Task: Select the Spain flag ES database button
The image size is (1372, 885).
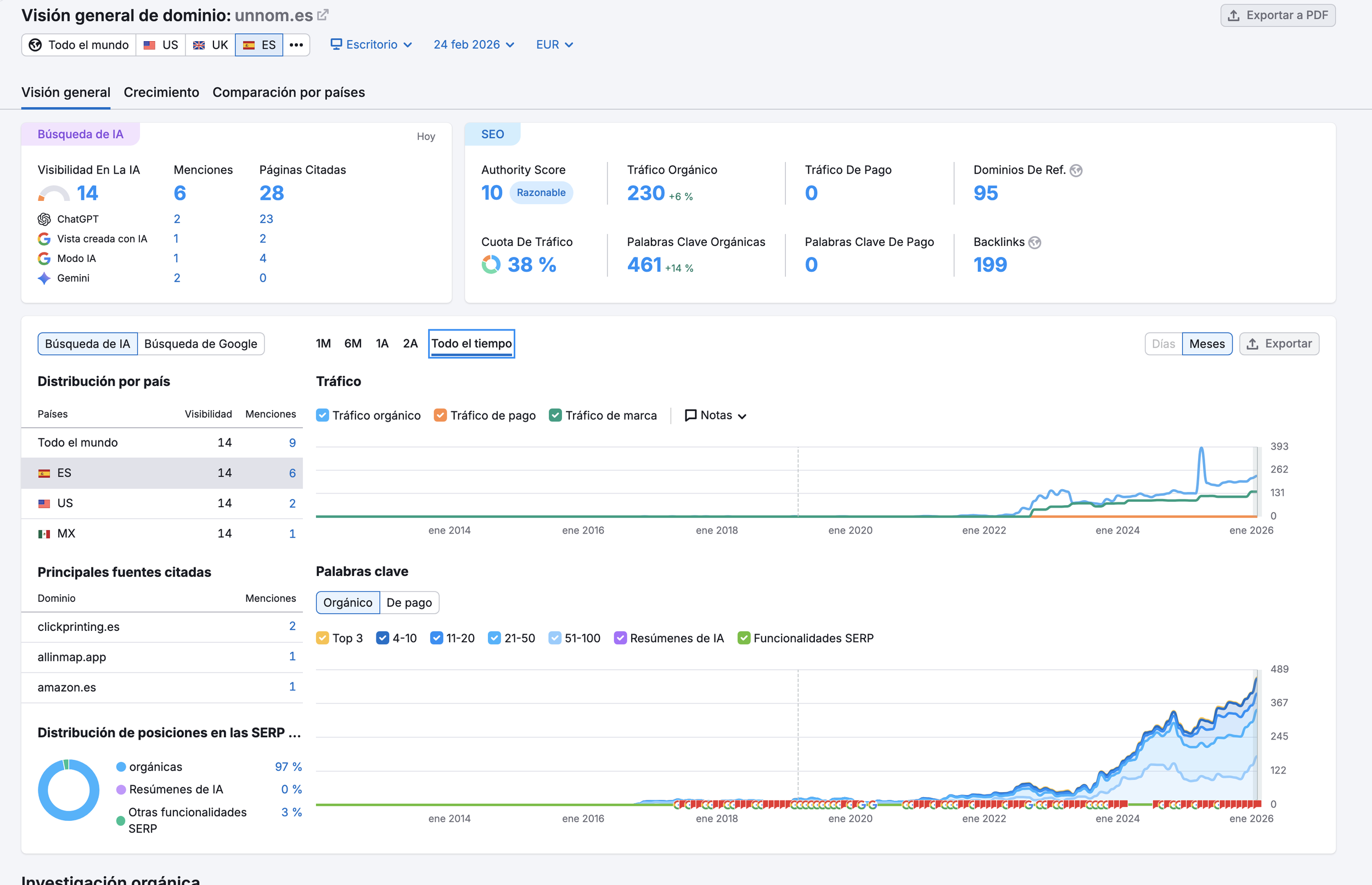Action: point(259,45)
